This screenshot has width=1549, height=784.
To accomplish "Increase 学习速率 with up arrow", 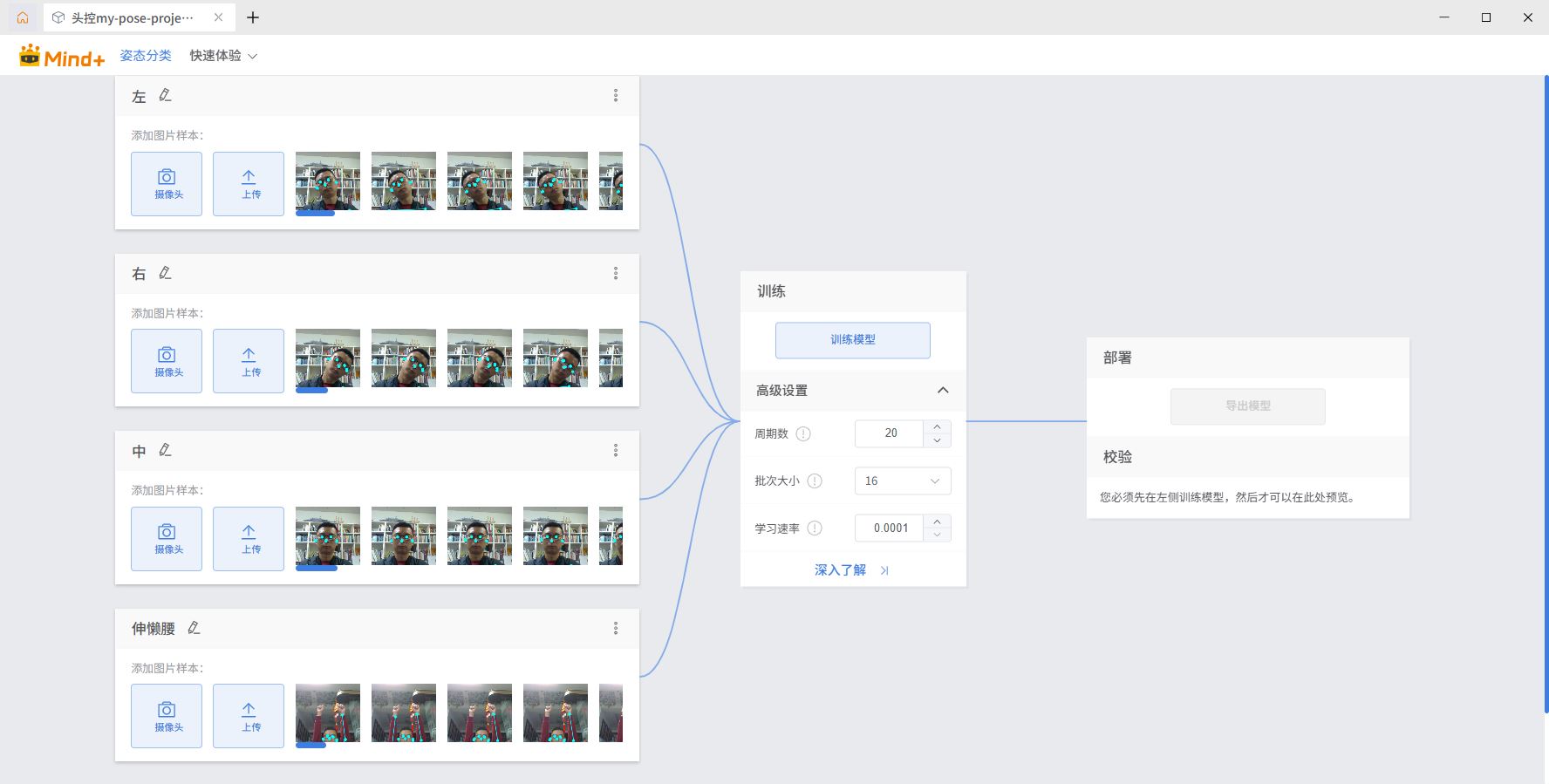I will [937, 521].
